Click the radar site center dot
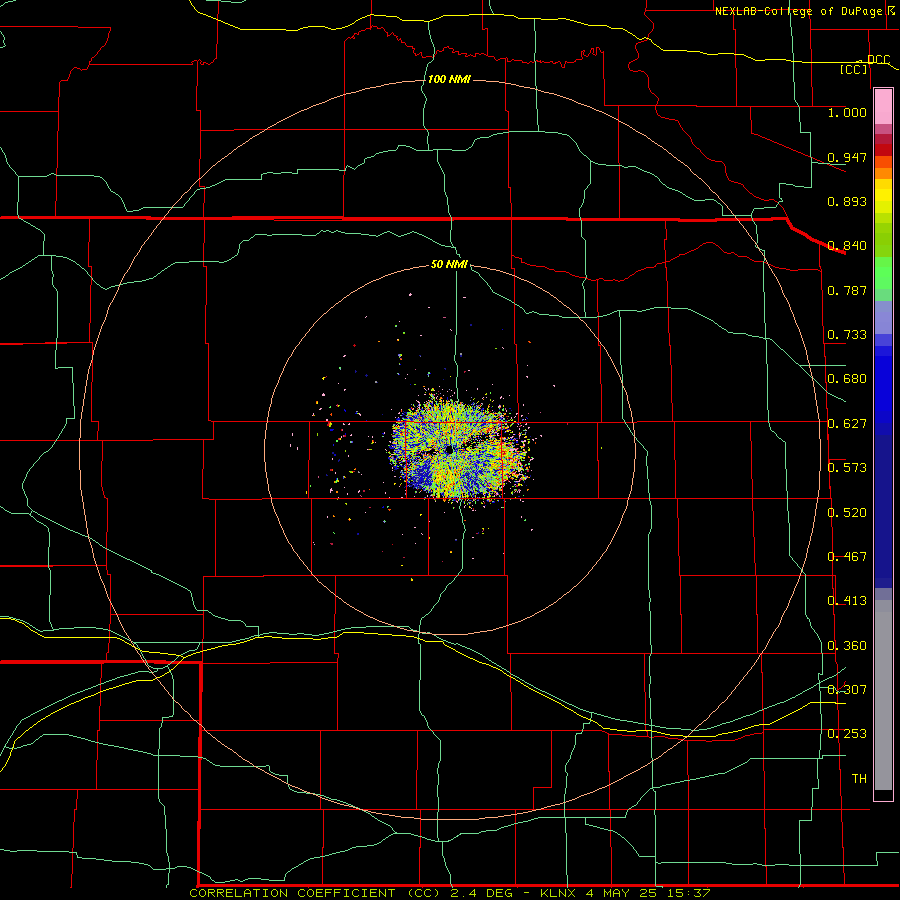The height and width of the screenshot is (900, 900). [449, 450]
